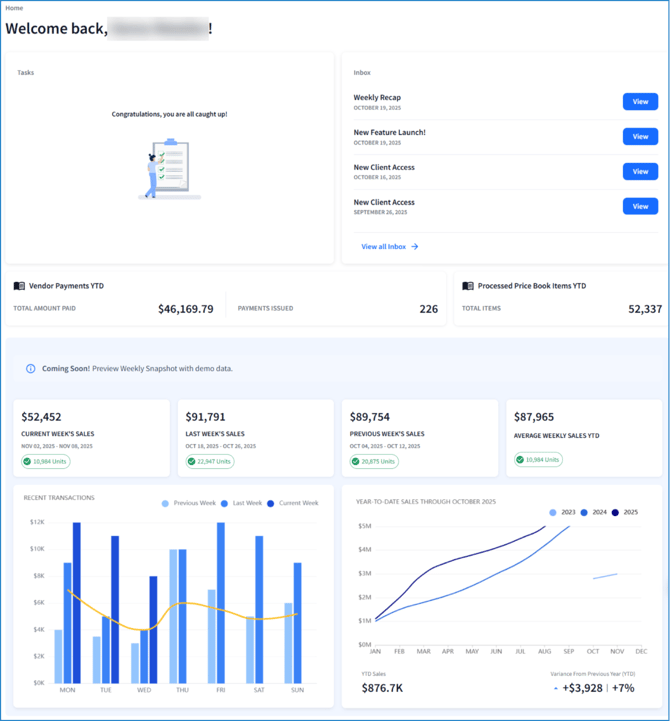View the October 16 New Client Access message

pos(640,172)
